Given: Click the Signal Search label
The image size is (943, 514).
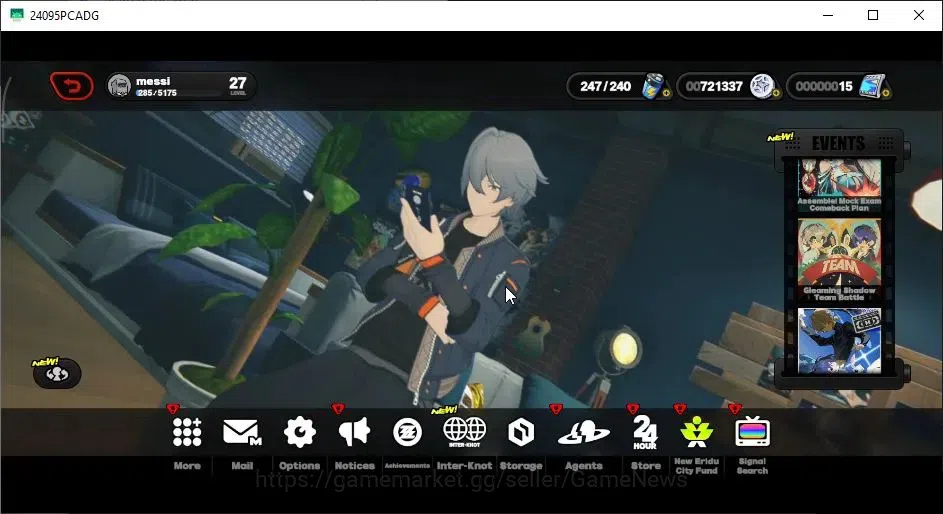Looking at the screenshot, I should coord(752,466).
